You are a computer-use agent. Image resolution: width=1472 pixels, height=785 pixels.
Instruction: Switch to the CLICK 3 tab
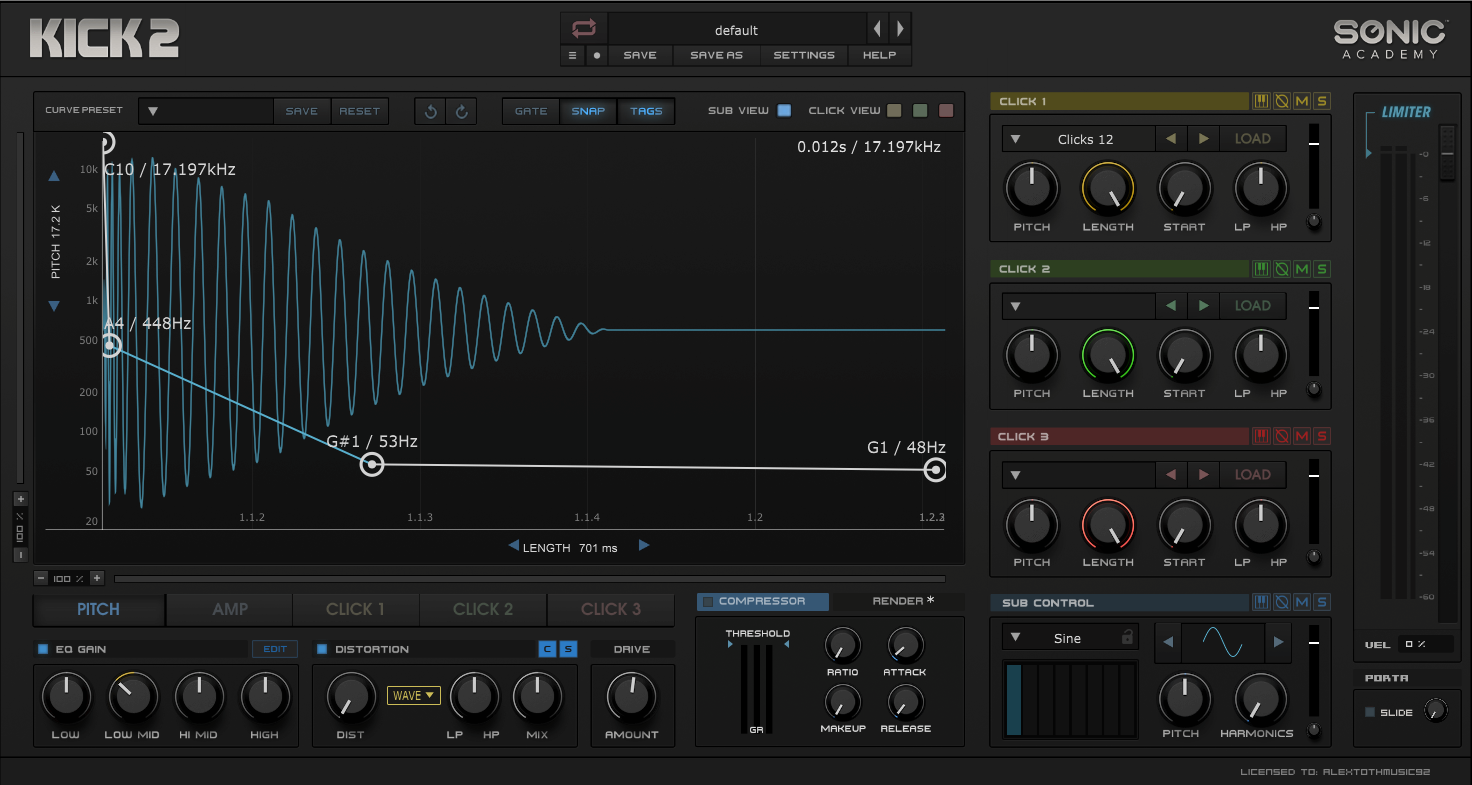coord(610,609)
